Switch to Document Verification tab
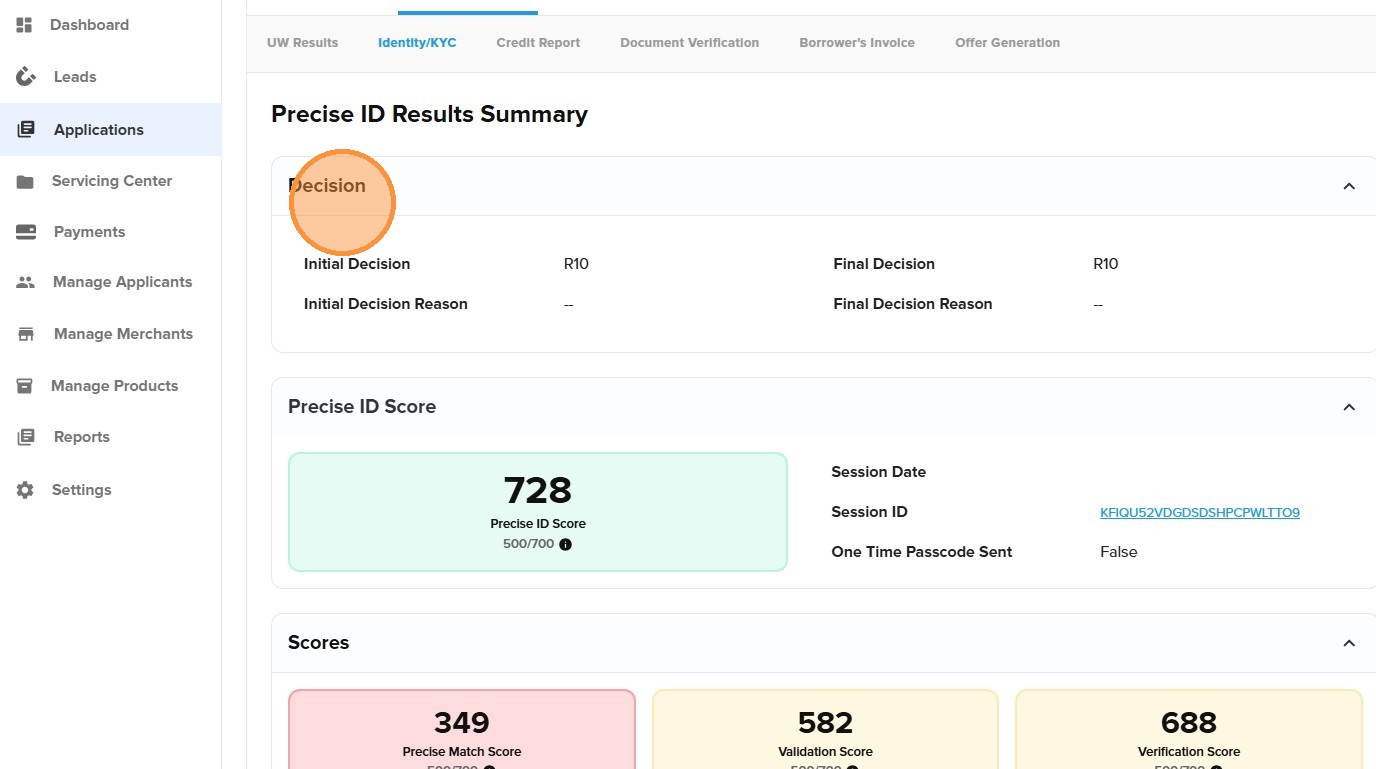The width and height of the screenshot is (1376, 769). [689, 43]
